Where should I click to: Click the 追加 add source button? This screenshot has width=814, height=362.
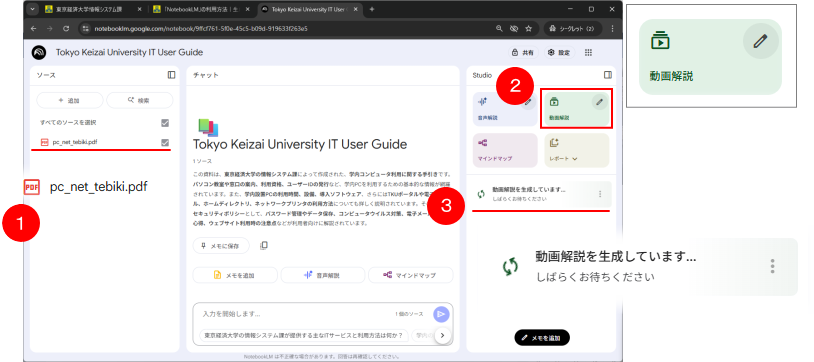click(69, 100)
